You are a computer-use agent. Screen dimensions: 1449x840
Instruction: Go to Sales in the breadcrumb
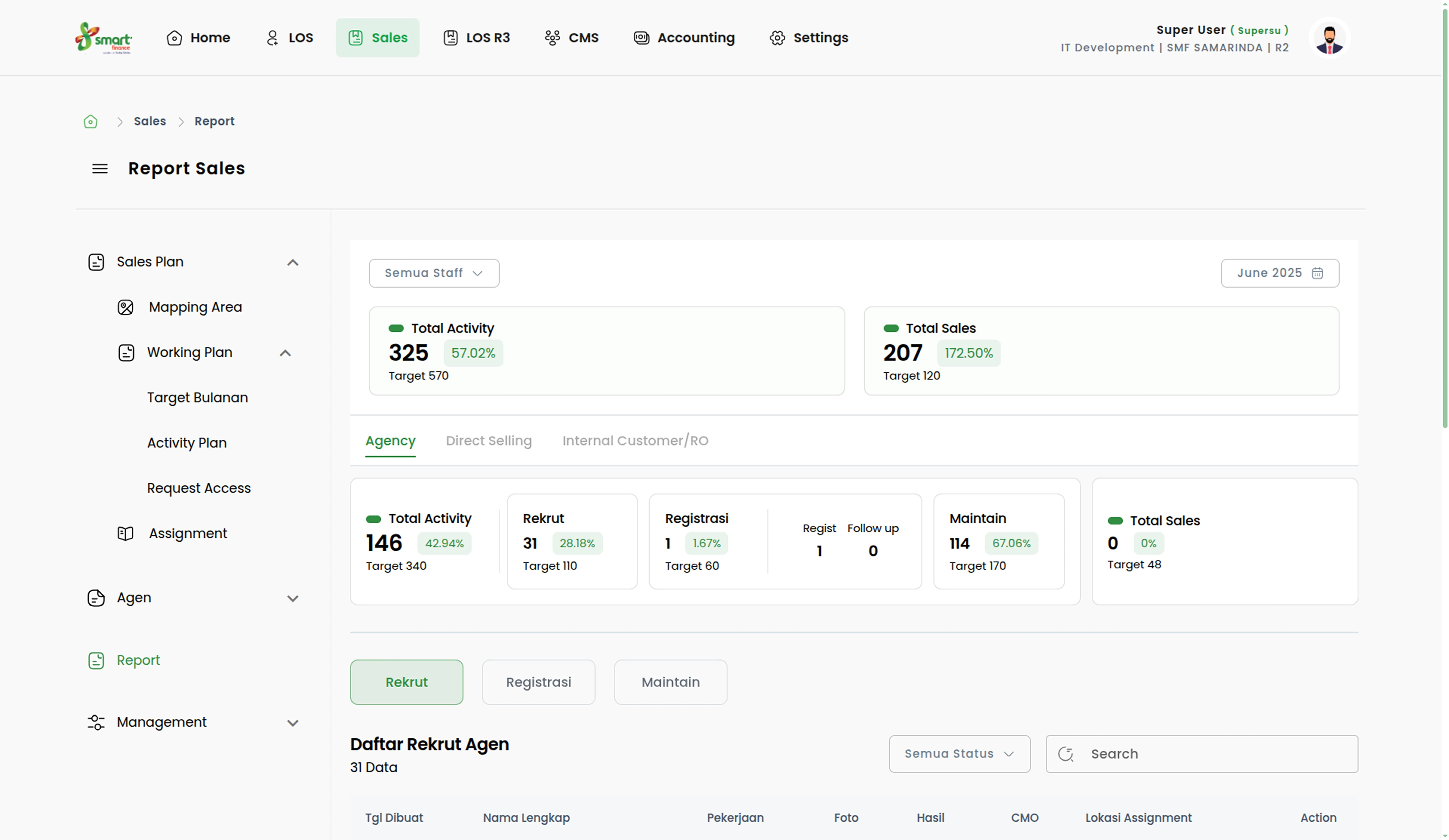tap(150, 121)
